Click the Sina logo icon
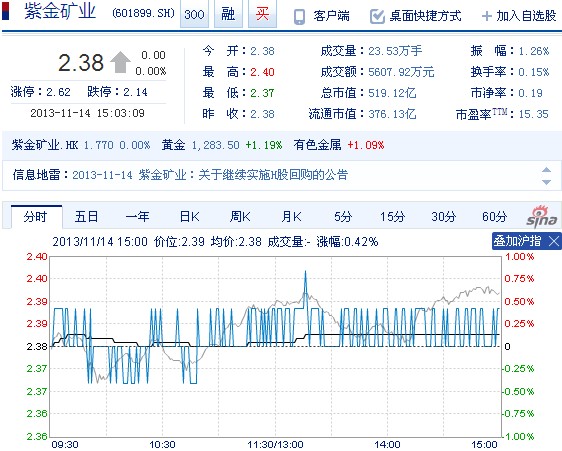The height and width of the screenshot is (451, 562). coord(541,217)
